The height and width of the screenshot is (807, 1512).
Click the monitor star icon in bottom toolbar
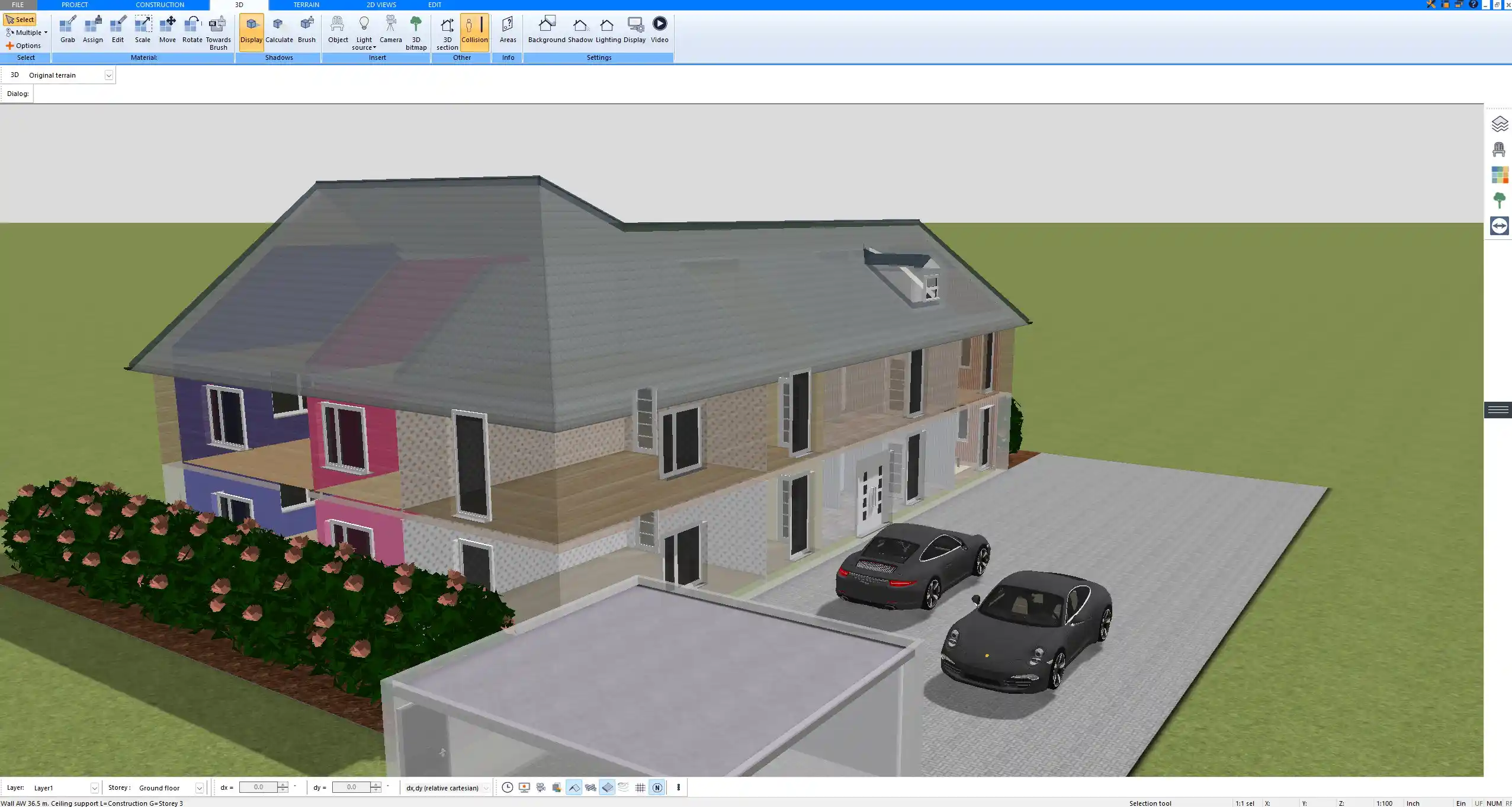524,787
